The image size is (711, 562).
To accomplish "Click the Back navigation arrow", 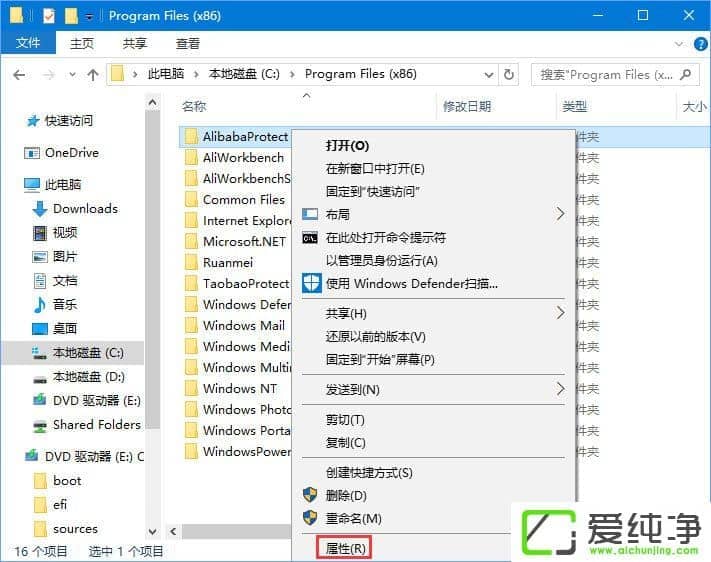I will click(x=19, y=75).
